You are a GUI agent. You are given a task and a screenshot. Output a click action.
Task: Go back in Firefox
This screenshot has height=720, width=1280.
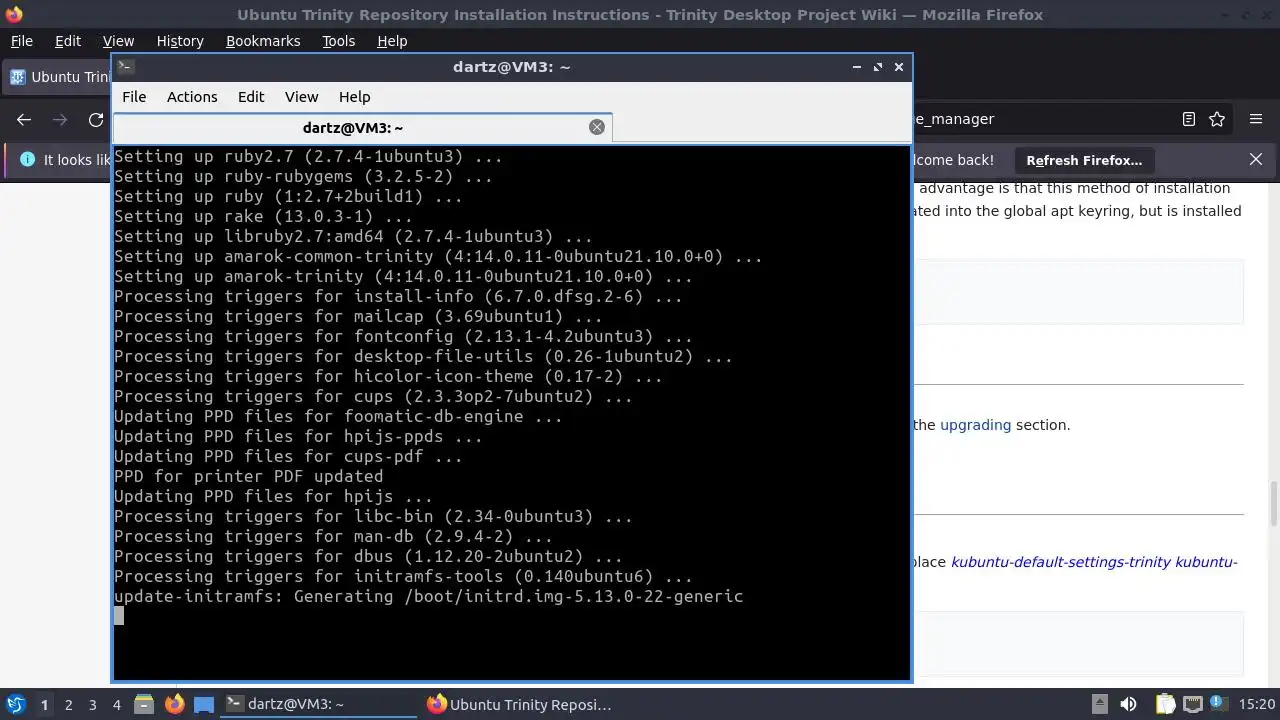(24, 119)
